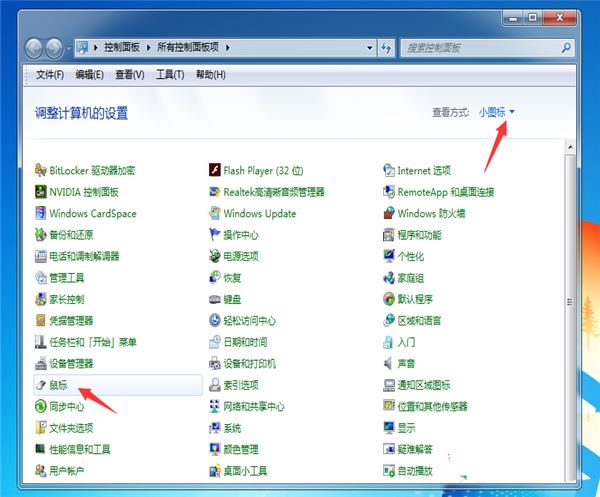Screen dimensions: 600x497
Task: Open the 疑难解答 link
Action: click(415, 449)
